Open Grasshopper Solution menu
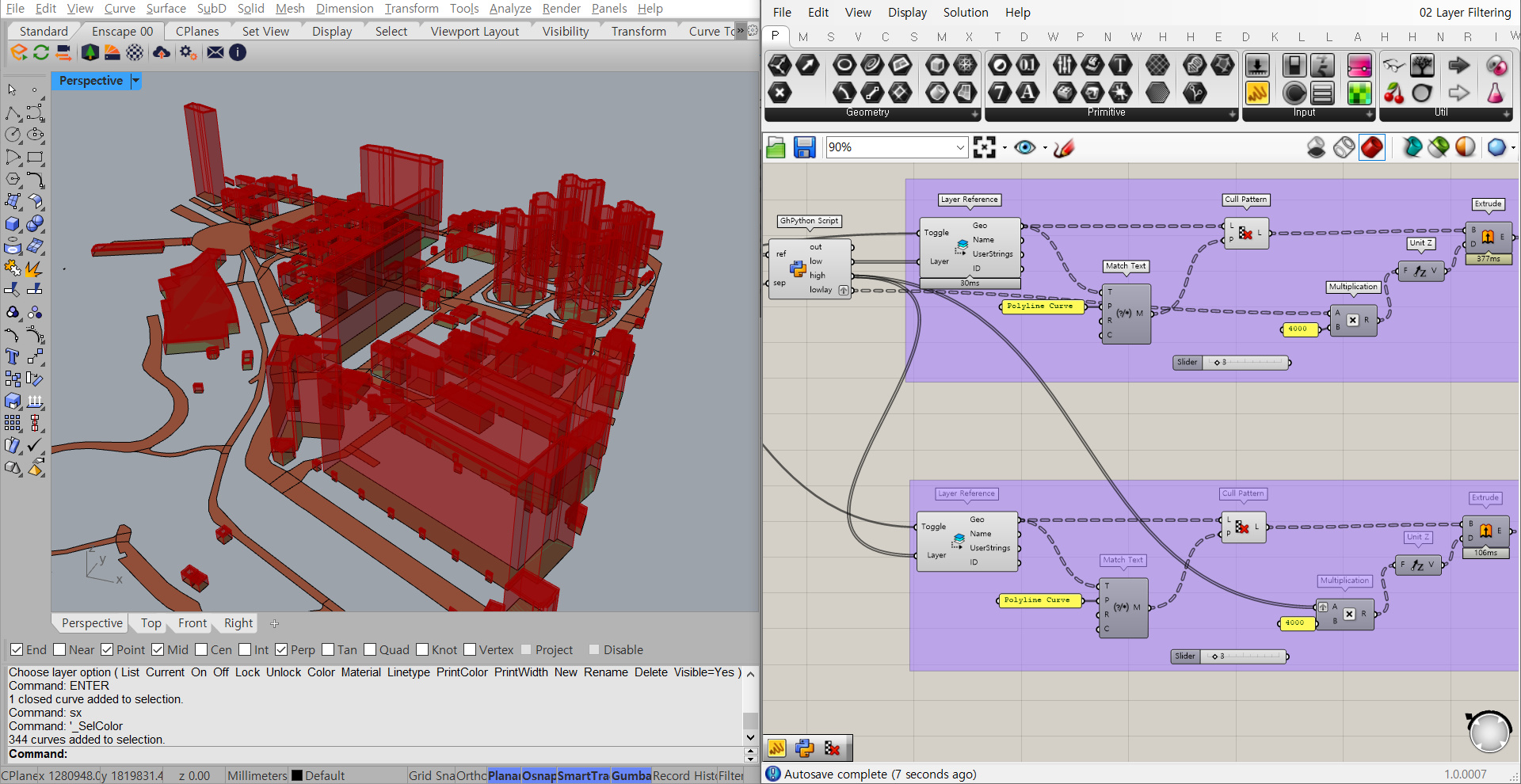1521x784 pixels. click(x=966, y=13)
